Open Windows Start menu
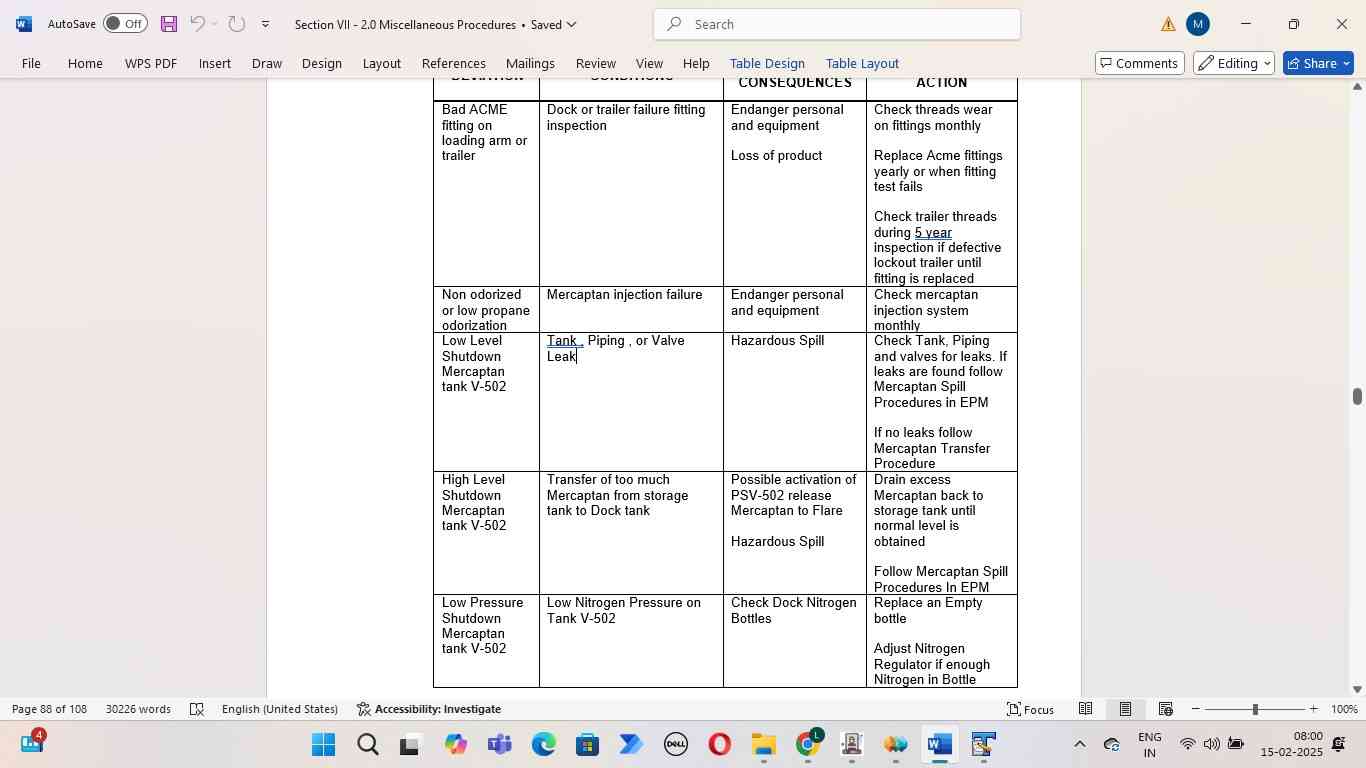 coord(323,745)
